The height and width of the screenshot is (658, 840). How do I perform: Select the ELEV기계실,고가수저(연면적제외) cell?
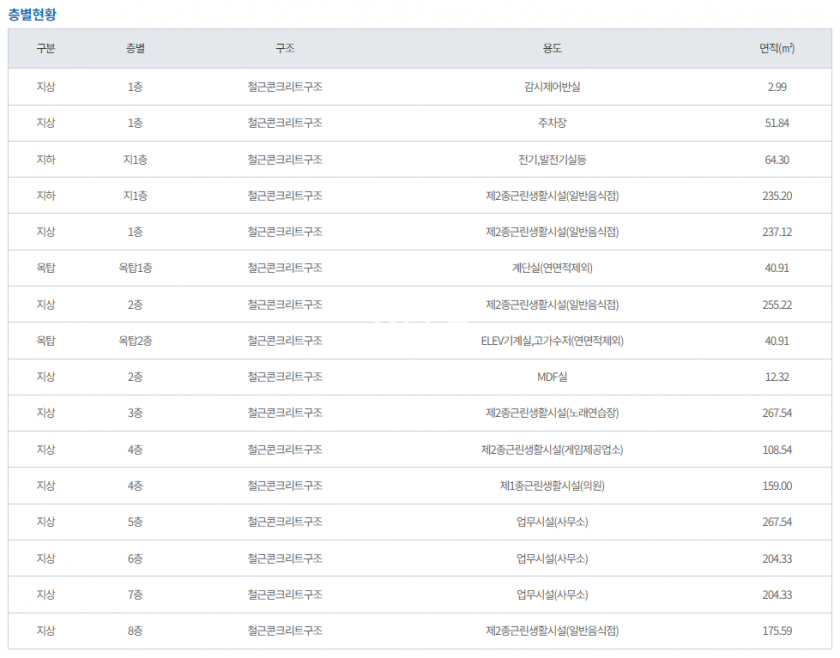[x=552, y=341]
